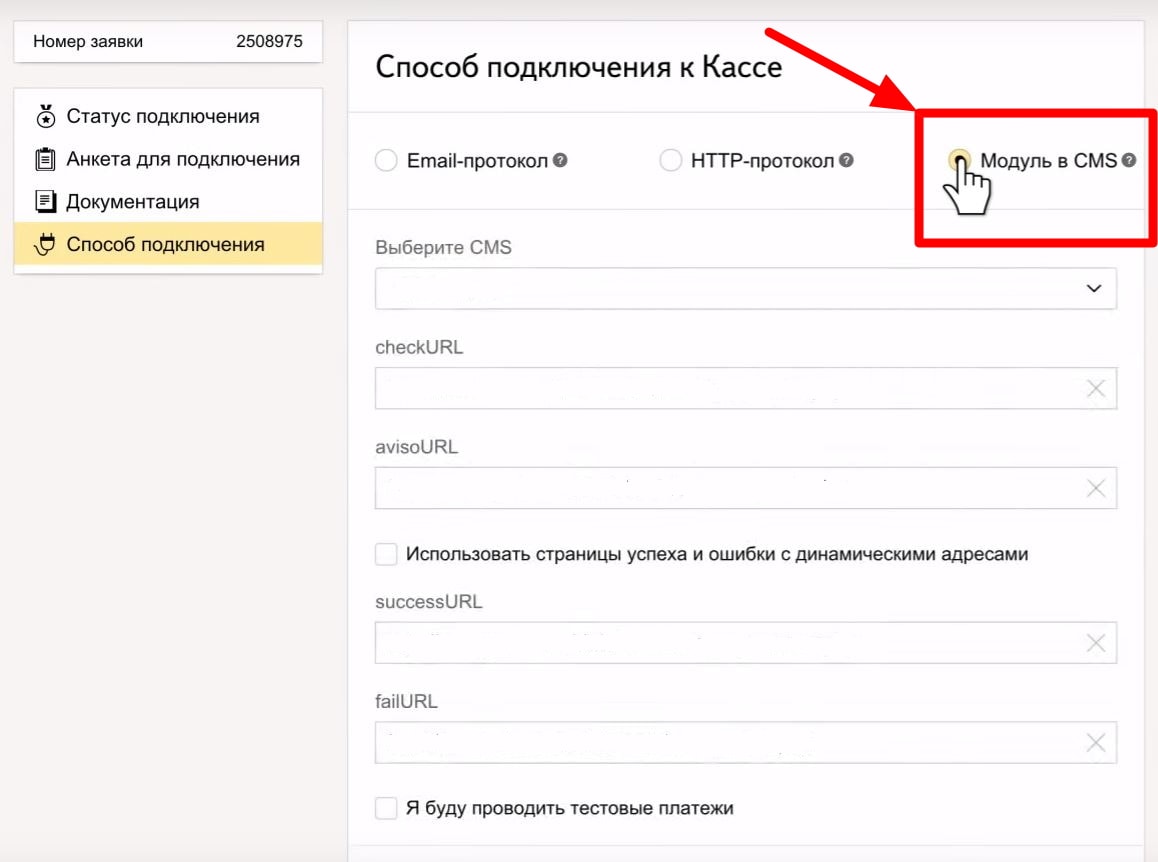Open Способ подключения menu item
1158x862 pixels.
click(x=168, y=244)
